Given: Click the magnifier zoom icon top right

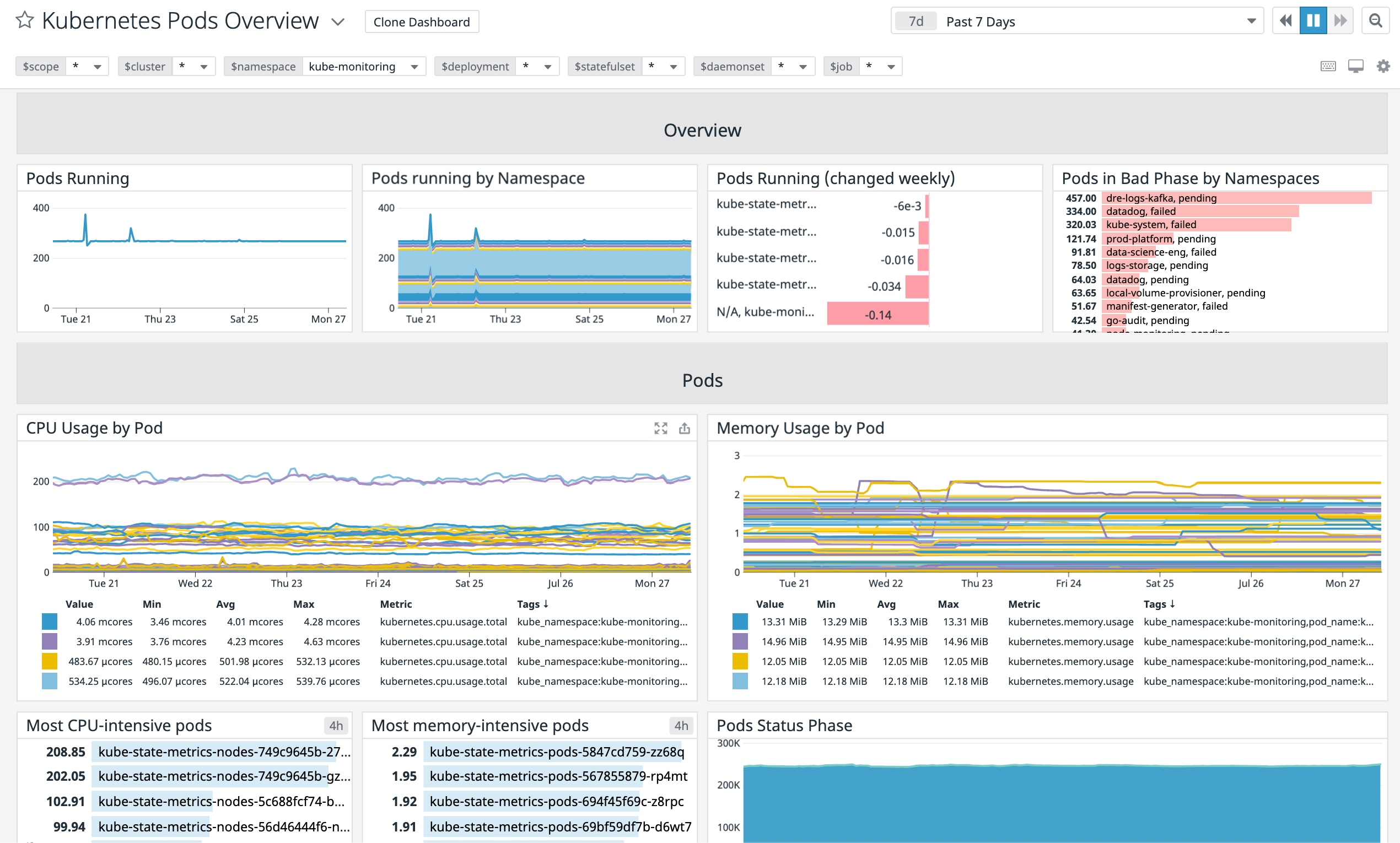Looking at the screenshot, I should 1376,20.
